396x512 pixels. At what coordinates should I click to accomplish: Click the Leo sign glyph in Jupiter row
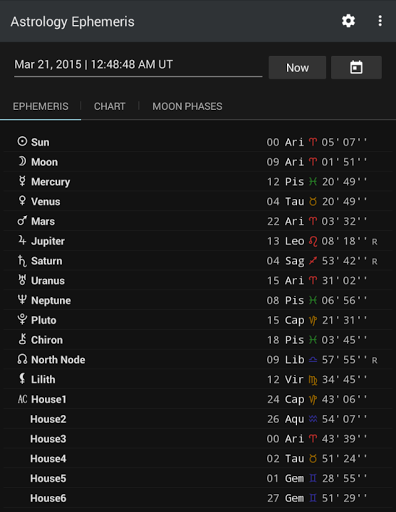coord(313,241)
